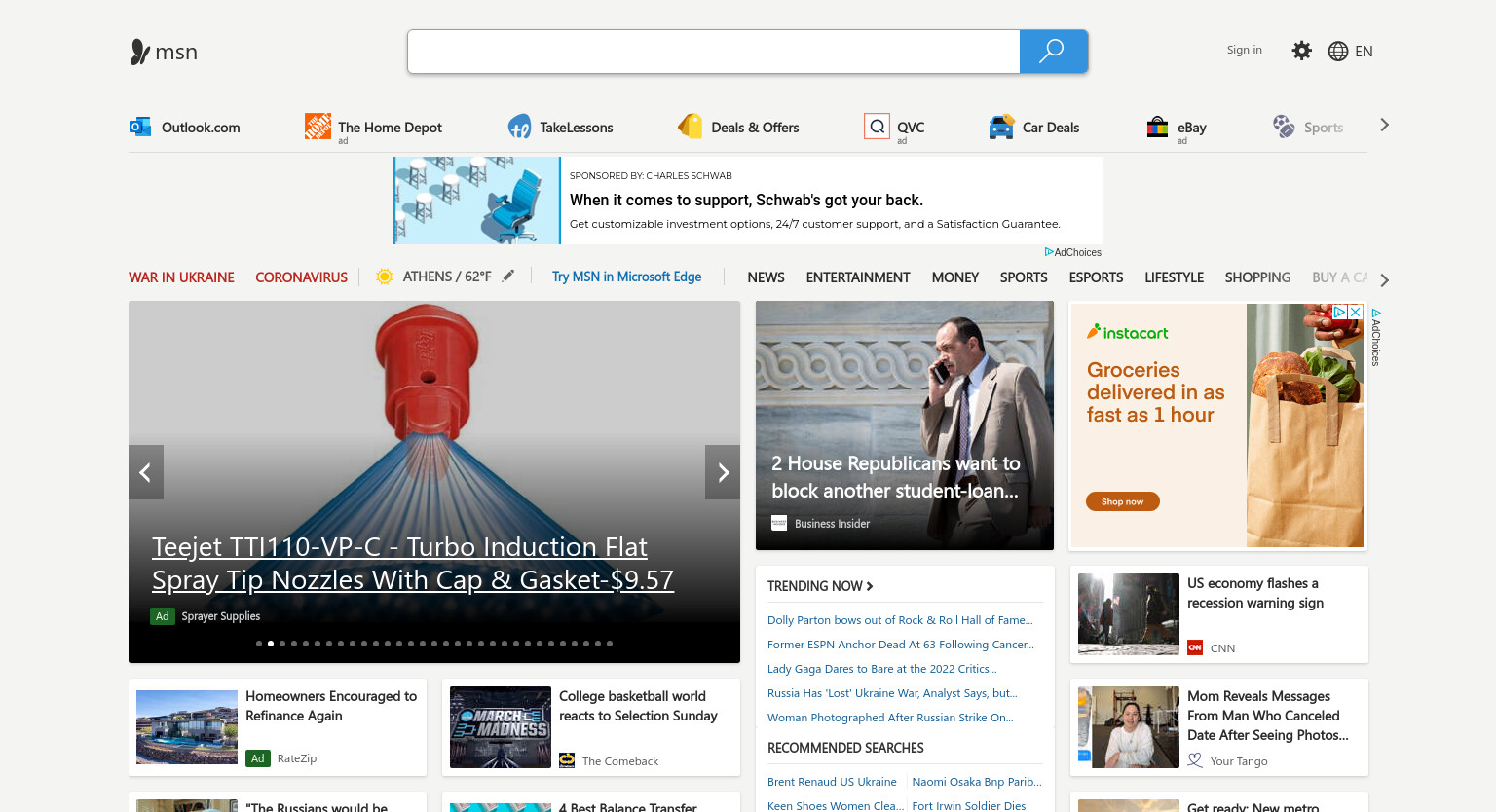Open the NEWS tab

(x=766, y=277)
